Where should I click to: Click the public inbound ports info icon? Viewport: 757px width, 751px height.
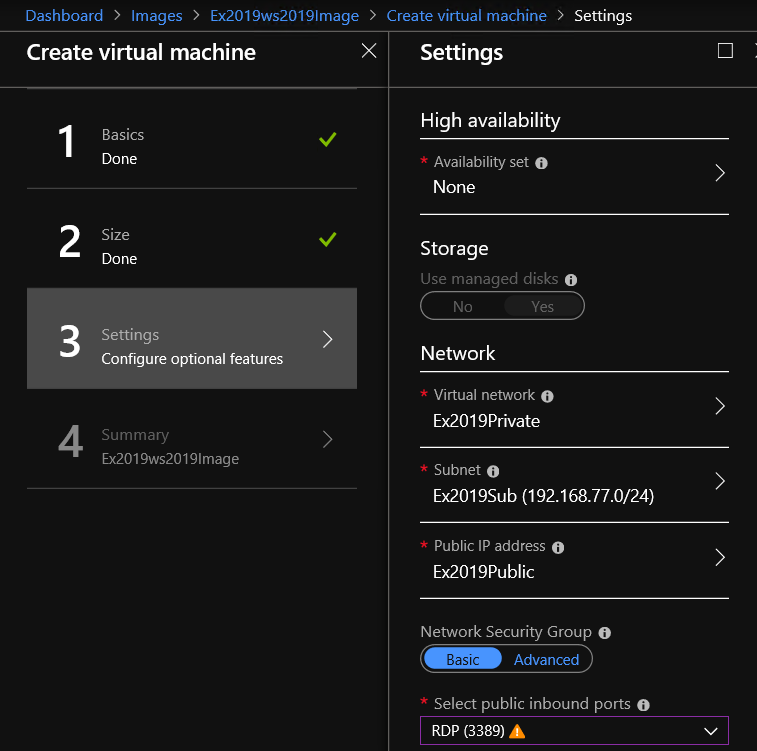(x=643, y=705)
